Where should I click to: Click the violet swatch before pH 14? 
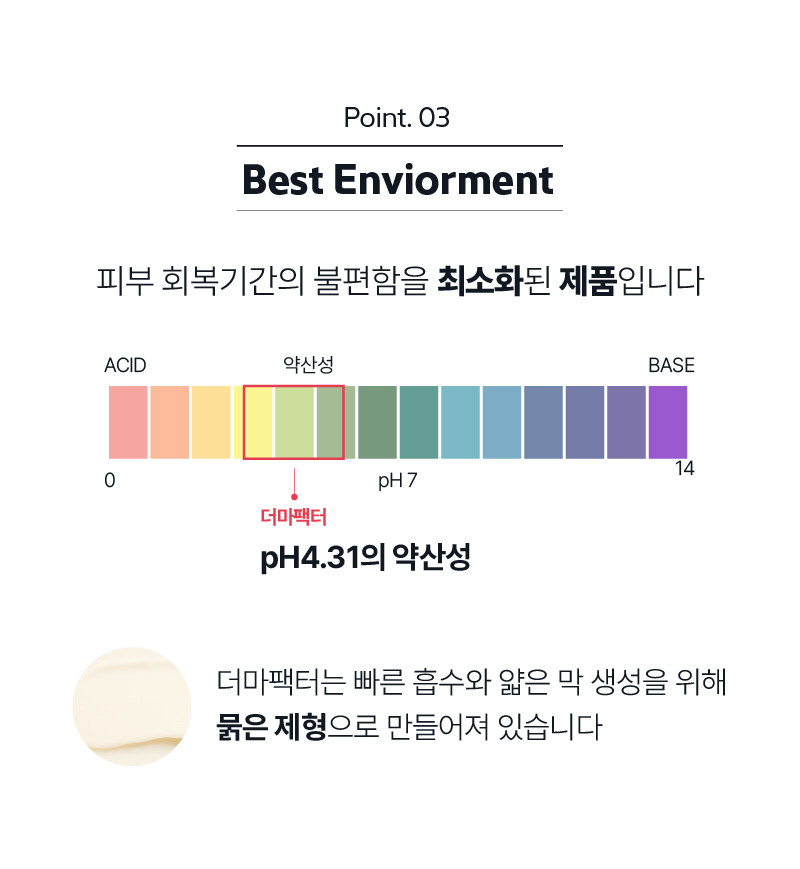point(626,422)
